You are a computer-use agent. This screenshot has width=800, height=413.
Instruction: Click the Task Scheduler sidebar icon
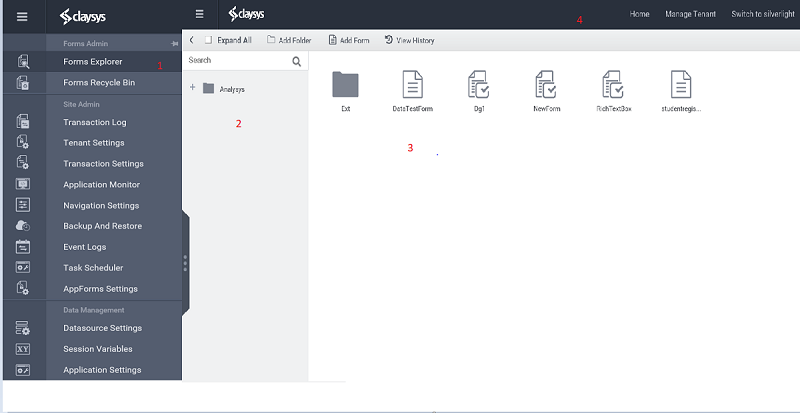pos(23,268)
